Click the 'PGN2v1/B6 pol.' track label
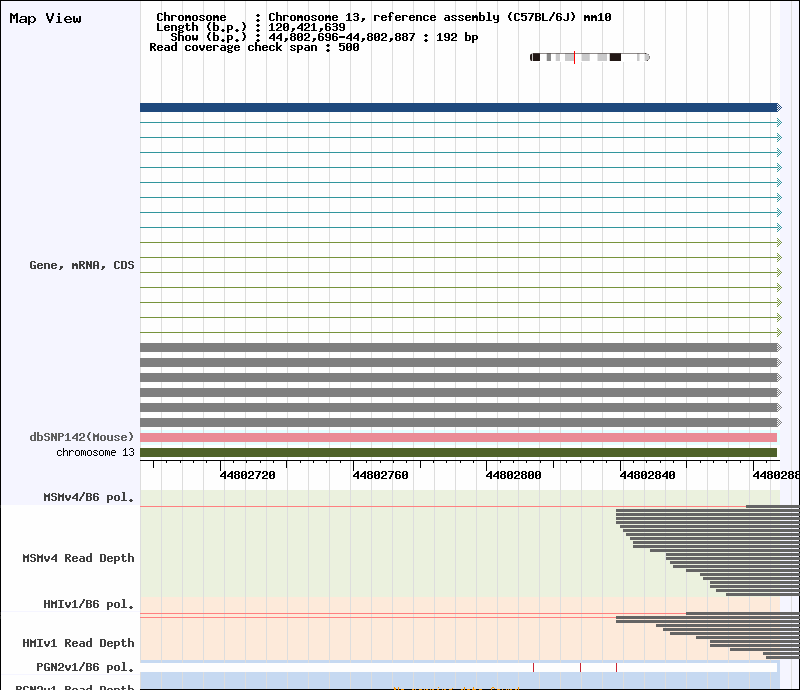Image resolution: width=800 pixels, height=690 pixels. click(x=85, y=668)
